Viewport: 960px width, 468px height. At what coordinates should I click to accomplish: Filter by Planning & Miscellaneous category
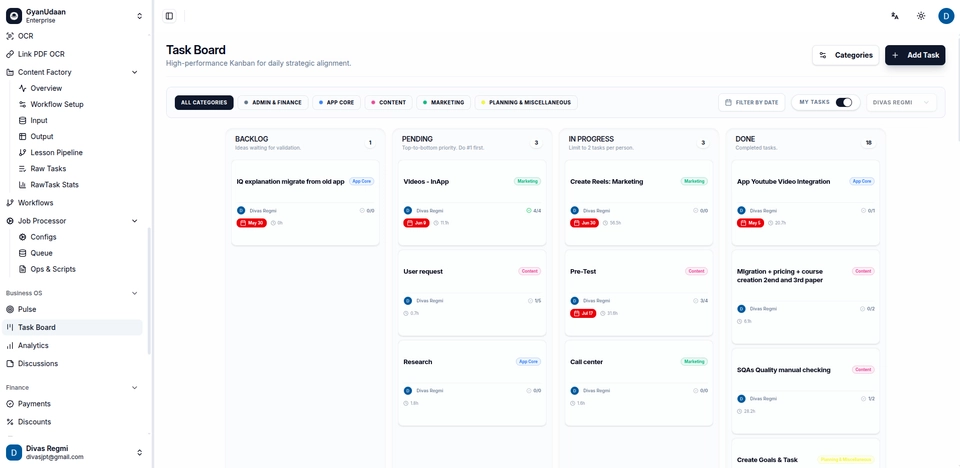(526, 102)
